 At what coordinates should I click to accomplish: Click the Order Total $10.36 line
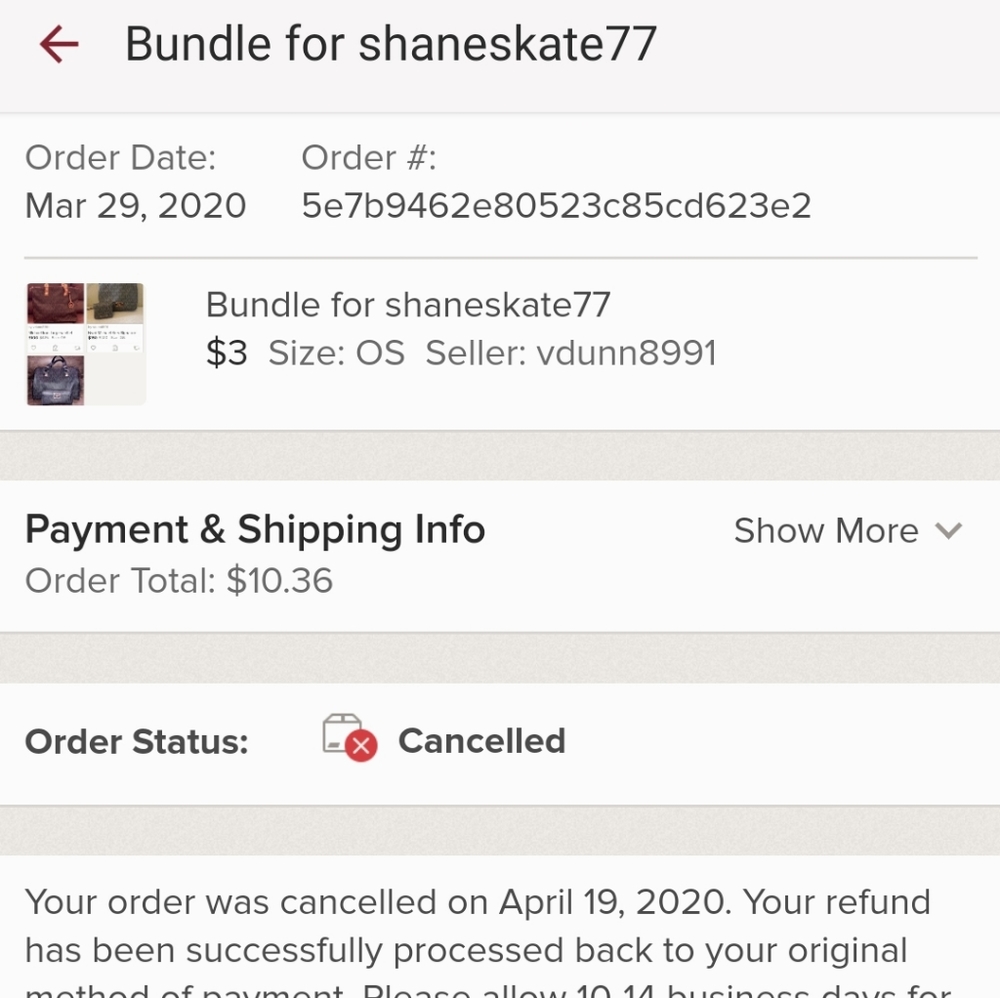[179, 581]
